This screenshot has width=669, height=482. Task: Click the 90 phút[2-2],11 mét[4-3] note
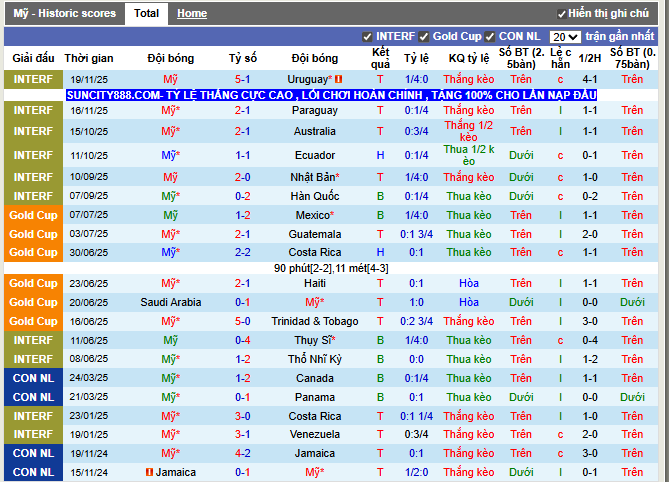point(331,268)
